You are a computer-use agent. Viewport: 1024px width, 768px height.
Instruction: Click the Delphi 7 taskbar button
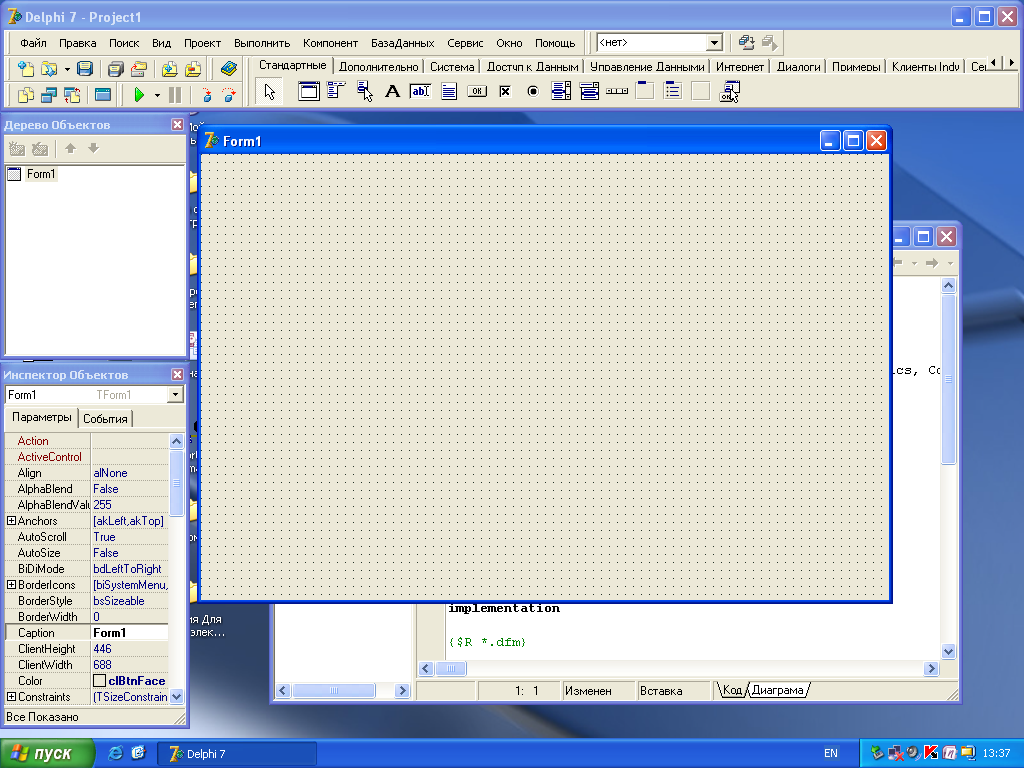click(237, 754)
